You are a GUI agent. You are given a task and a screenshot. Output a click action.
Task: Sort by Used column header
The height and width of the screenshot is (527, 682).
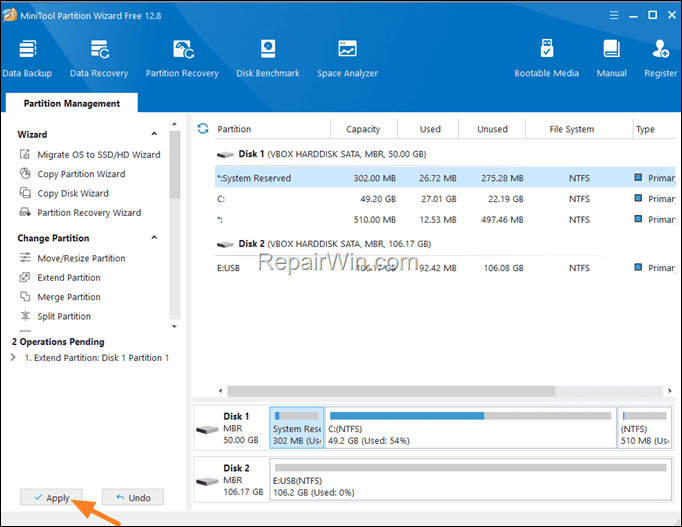(430, 129)
